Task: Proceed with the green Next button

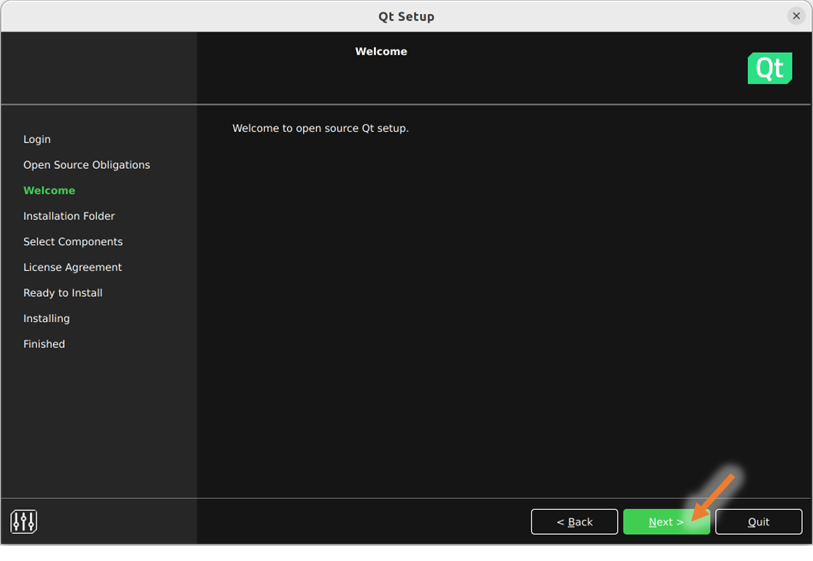Action: (x=666, y=522)
